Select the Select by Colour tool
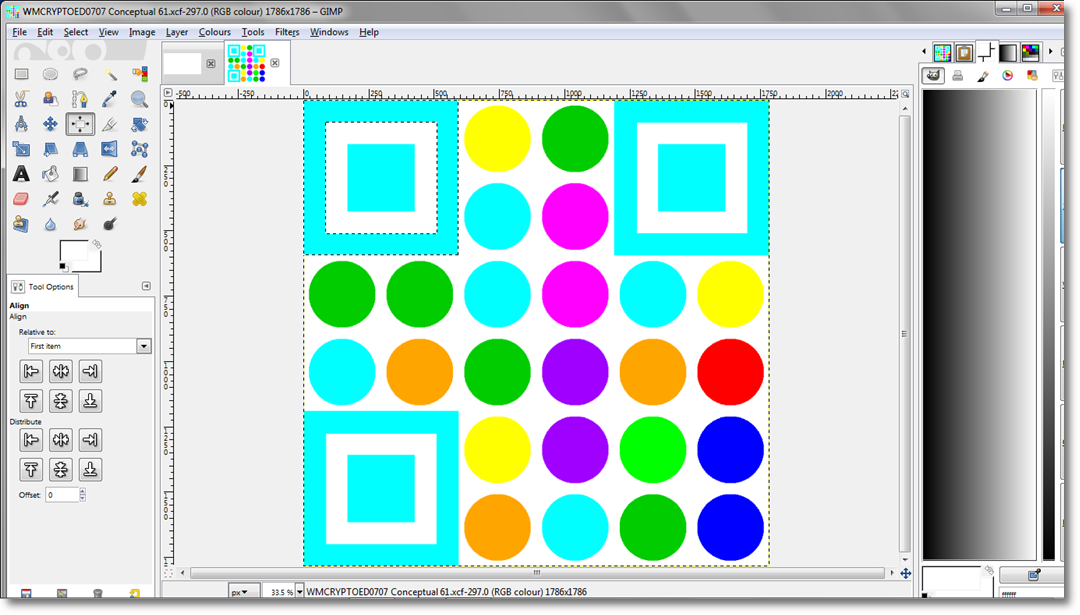 point(140,74)
